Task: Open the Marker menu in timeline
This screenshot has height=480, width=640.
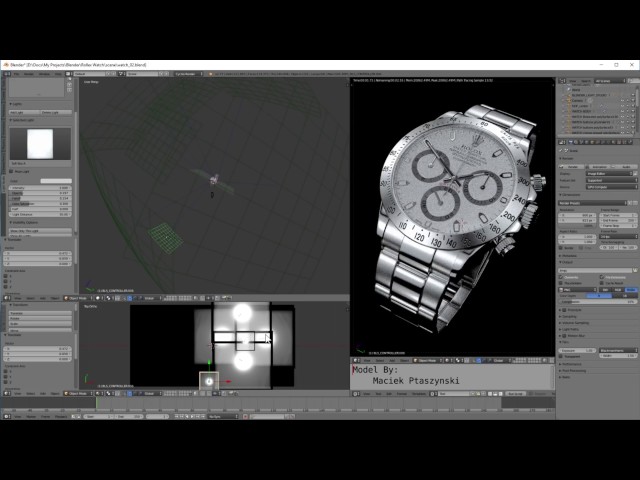Action: pos(31,417)
